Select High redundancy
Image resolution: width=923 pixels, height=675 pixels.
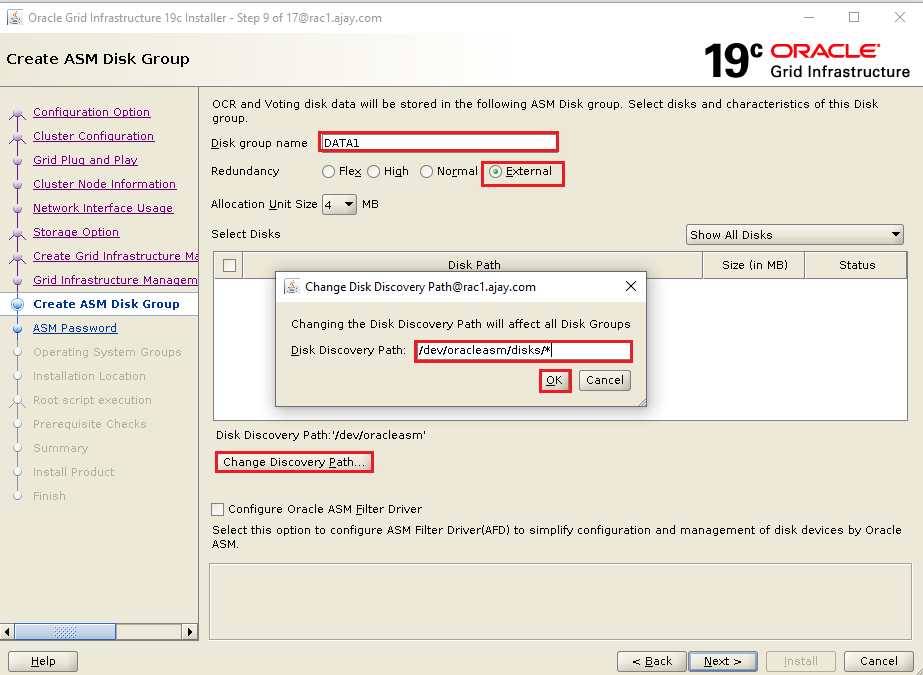click(x=373, y=171)
